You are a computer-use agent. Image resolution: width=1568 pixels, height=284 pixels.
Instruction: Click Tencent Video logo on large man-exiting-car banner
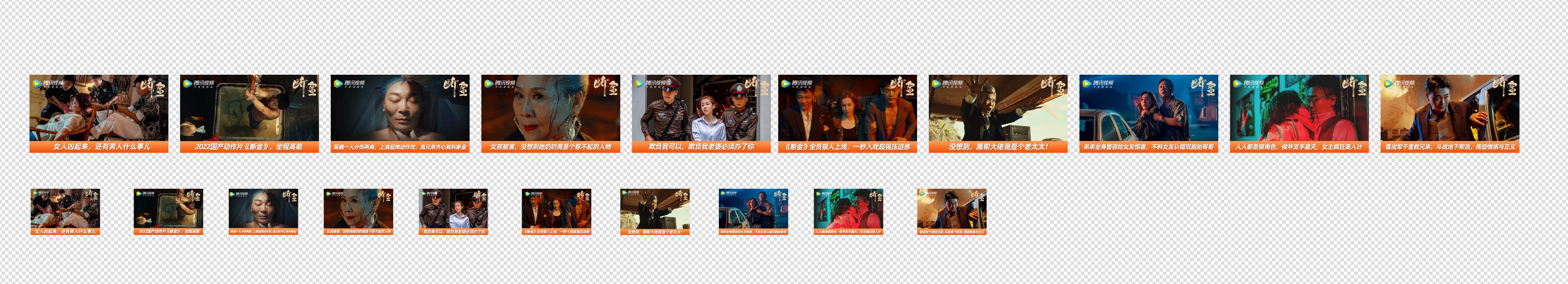[1400, 84]
